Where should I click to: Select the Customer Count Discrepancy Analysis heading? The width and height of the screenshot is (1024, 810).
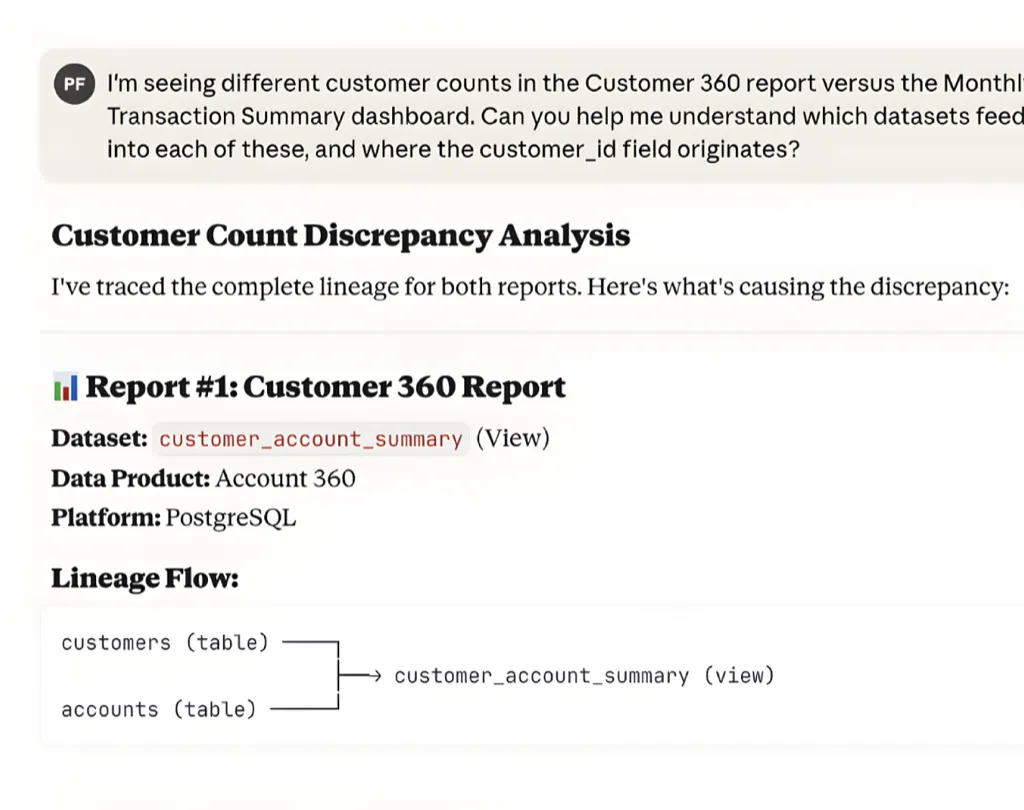pyautogui.click(x=340, y=236)
